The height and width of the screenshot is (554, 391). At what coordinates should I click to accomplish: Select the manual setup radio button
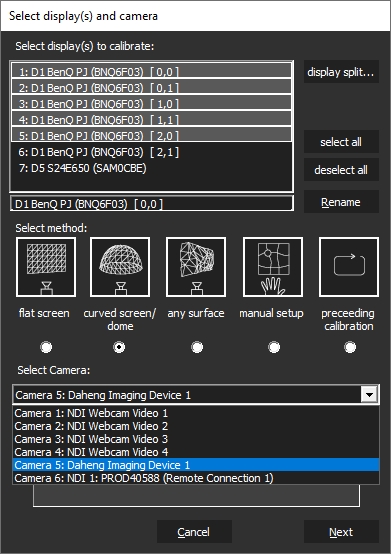pos(274,347)
